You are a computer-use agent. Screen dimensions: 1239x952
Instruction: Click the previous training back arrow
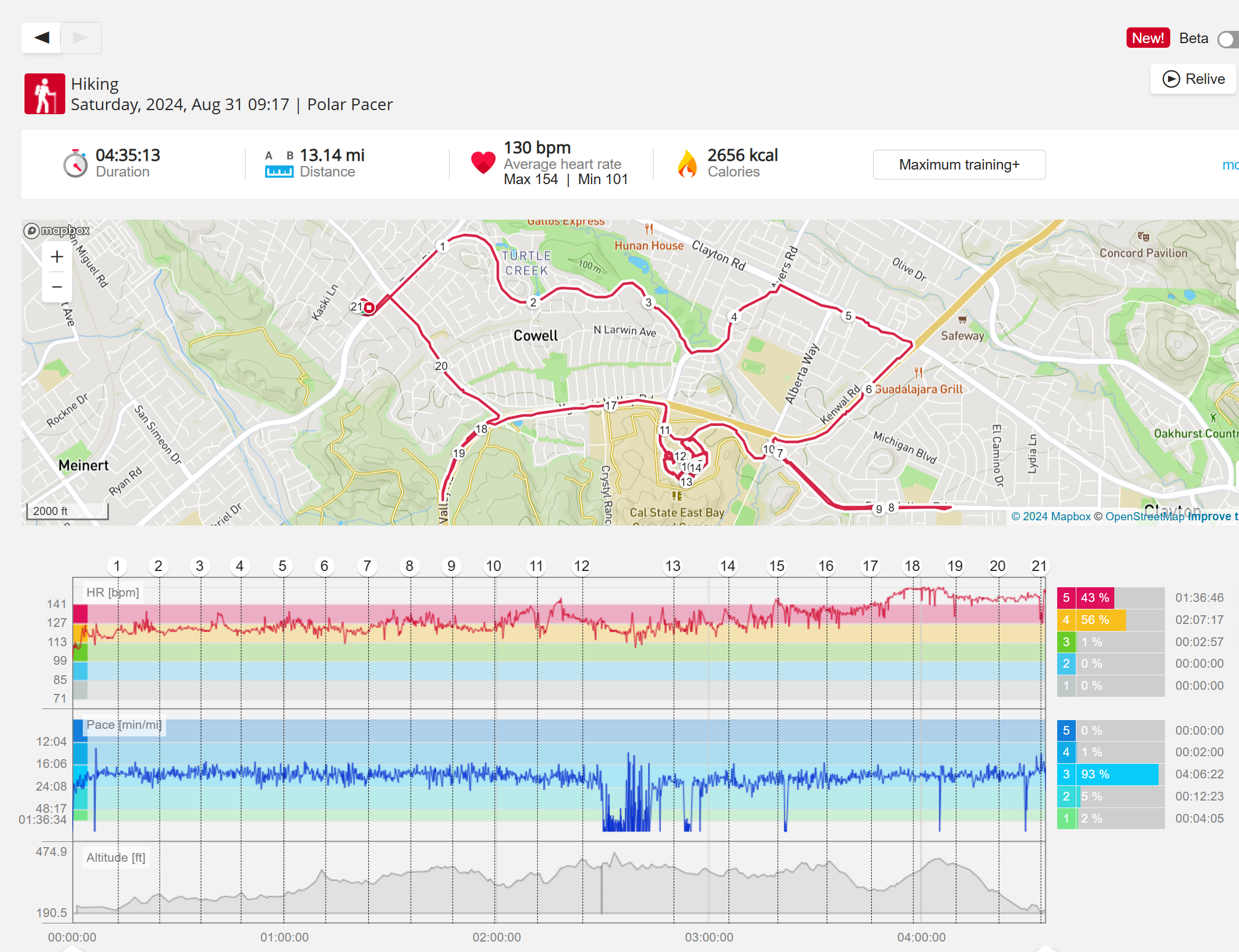(41, 38)
